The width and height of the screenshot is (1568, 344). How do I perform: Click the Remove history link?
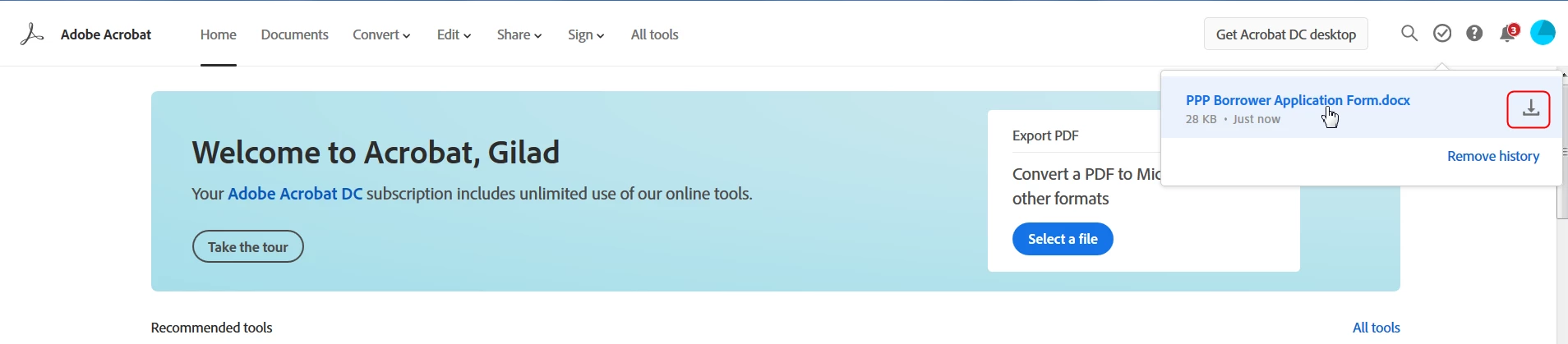click(x=1493, y=156)
